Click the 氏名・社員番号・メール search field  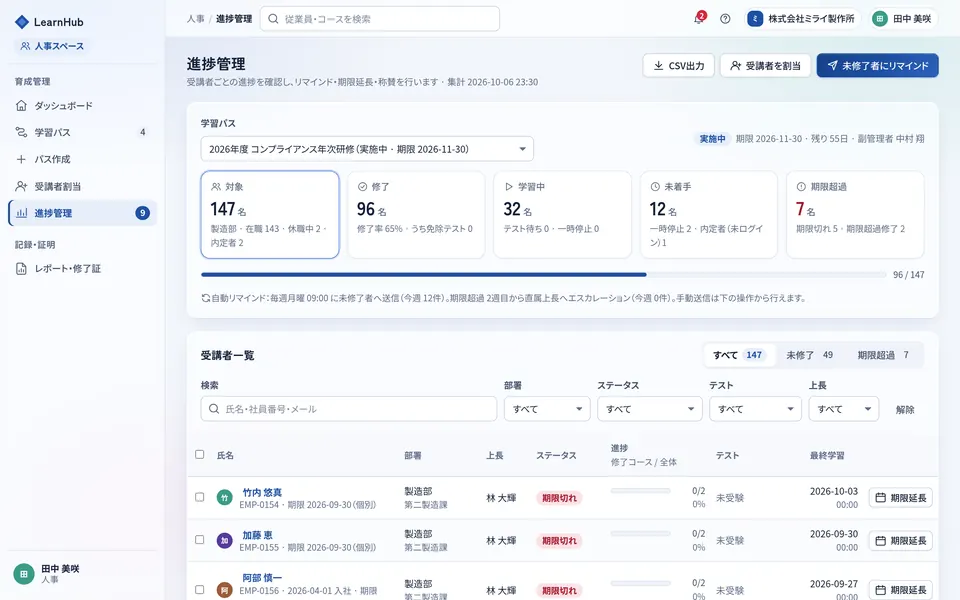coord(349,409)
